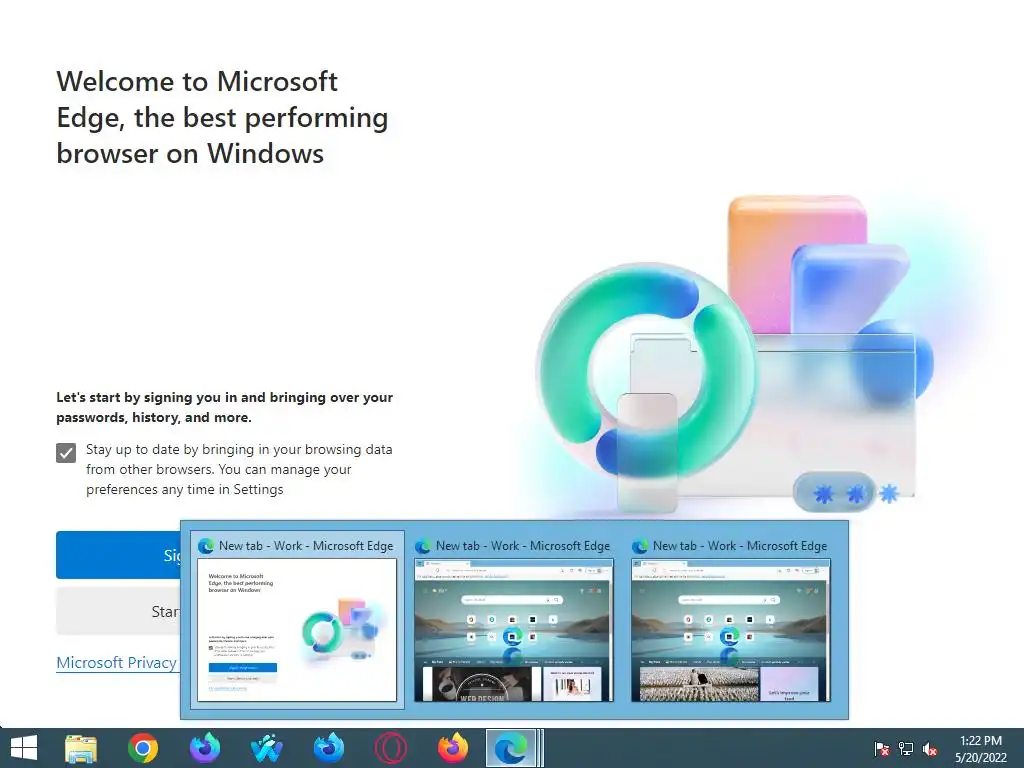Screen dimensions: 1024x768
Task: Open the Windows Start menu
Action: click(24, 748)
